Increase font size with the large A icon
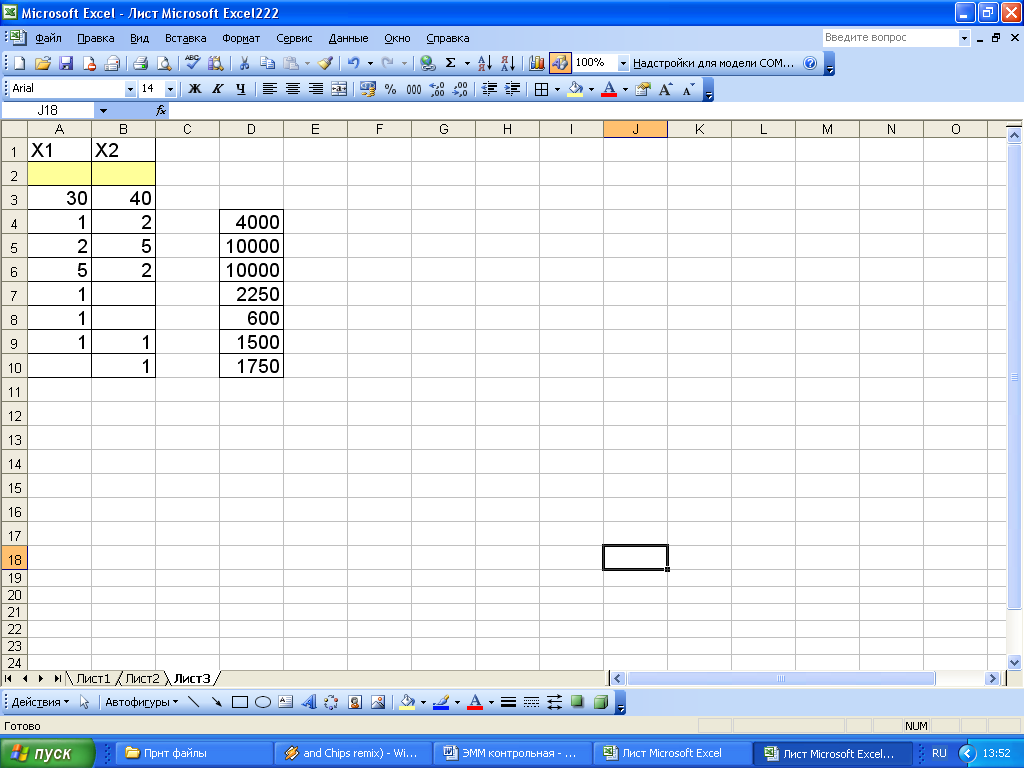Viewport: 1024px width, 768px height. point(665,89)
